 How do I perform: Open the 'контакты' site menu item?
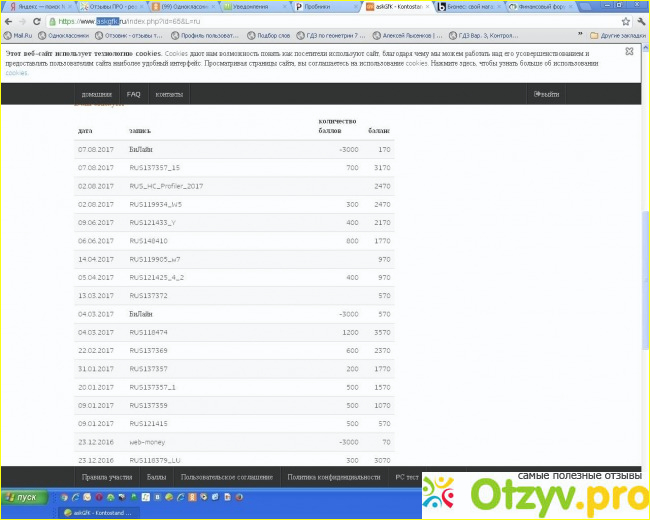[x=169, y=94]
